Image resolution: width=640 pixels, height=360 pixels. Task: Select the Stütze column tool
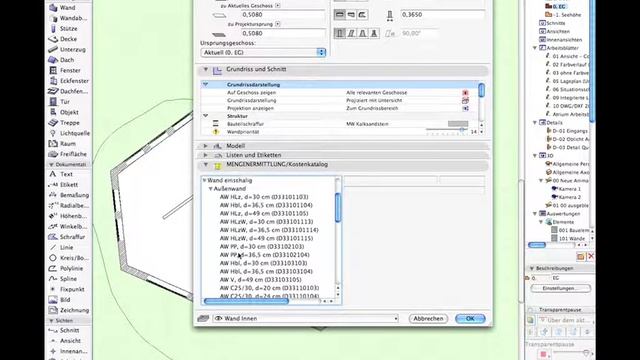tap(68, 29)
